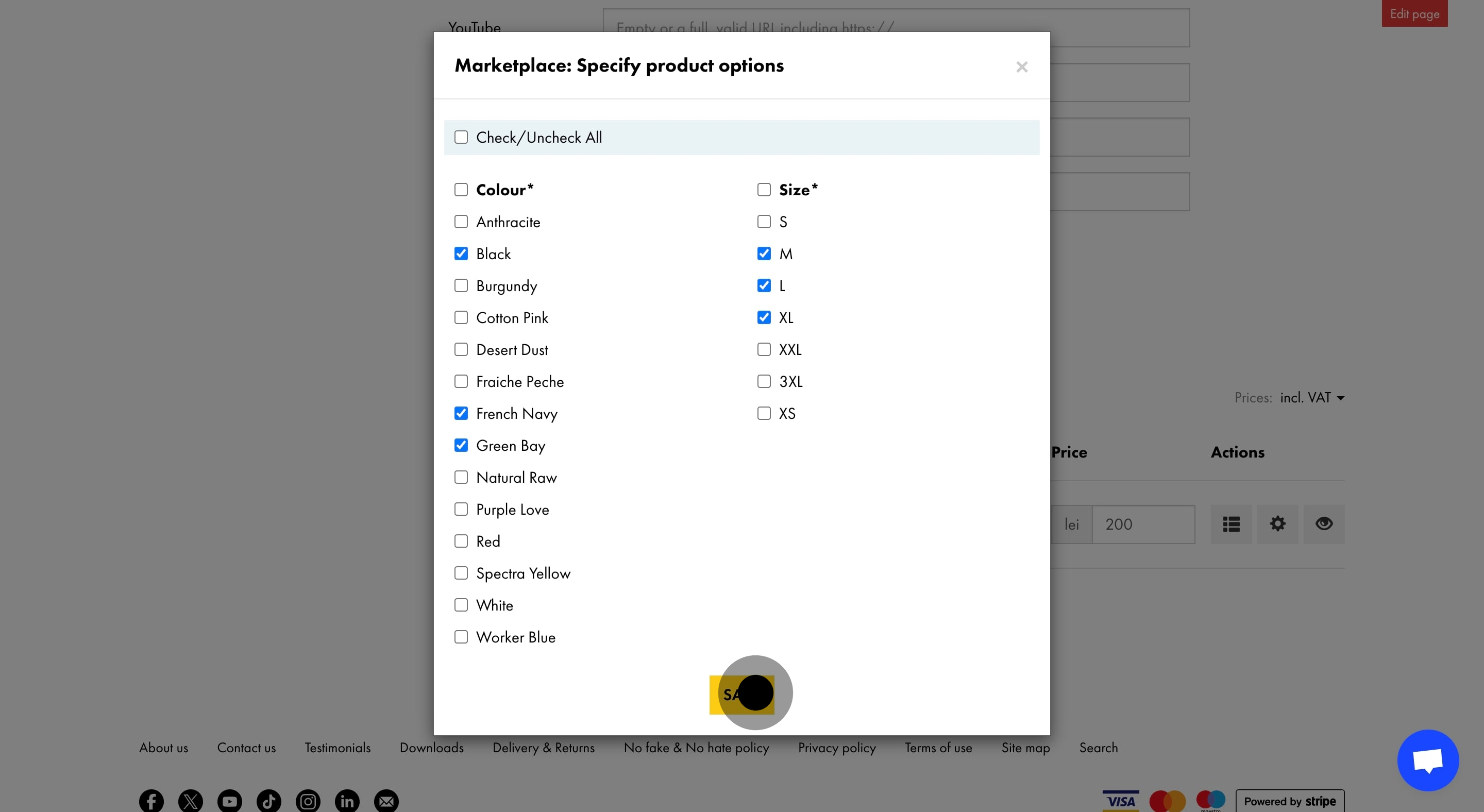Click the red Edit page button

pos(1414,14)
